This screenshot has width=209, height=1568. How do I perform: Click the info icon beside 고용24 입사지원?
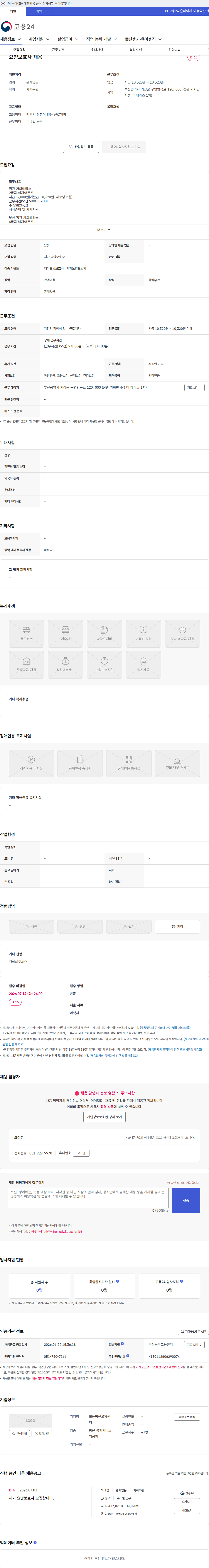pyautogui.click(x=182, y=1281)
